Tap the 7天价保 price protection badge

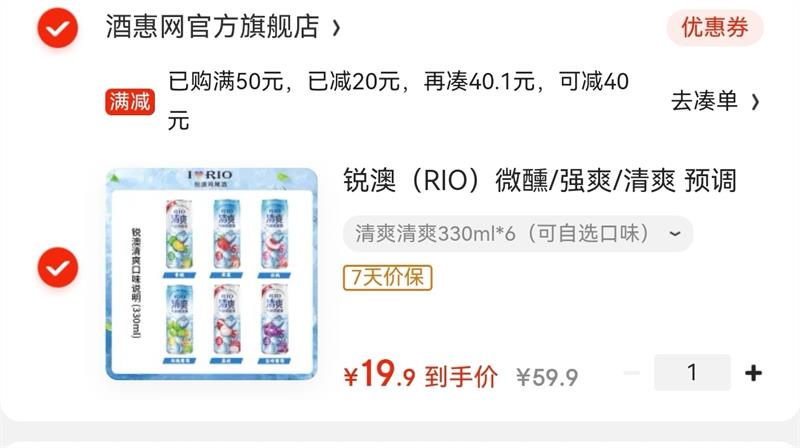coord(388,278)
